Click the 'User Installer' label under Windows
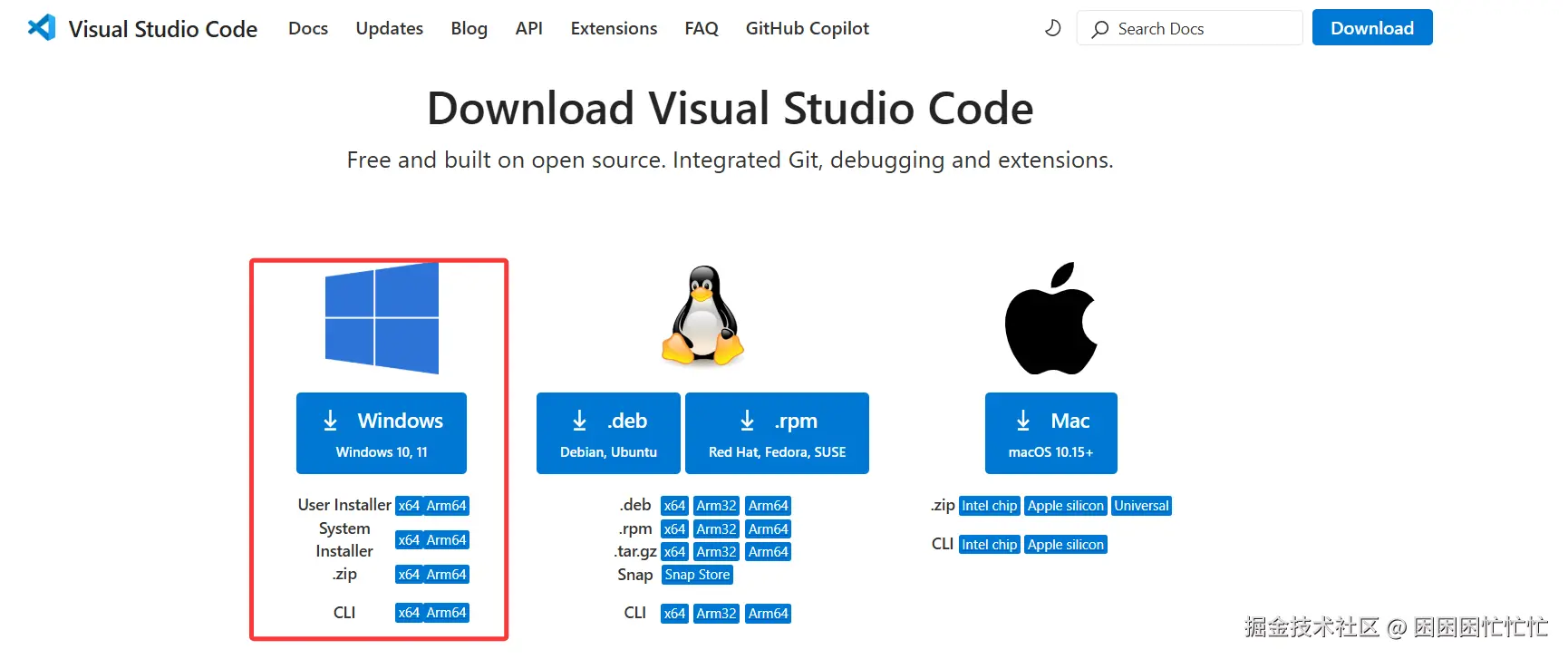 (x=344, y=505)
